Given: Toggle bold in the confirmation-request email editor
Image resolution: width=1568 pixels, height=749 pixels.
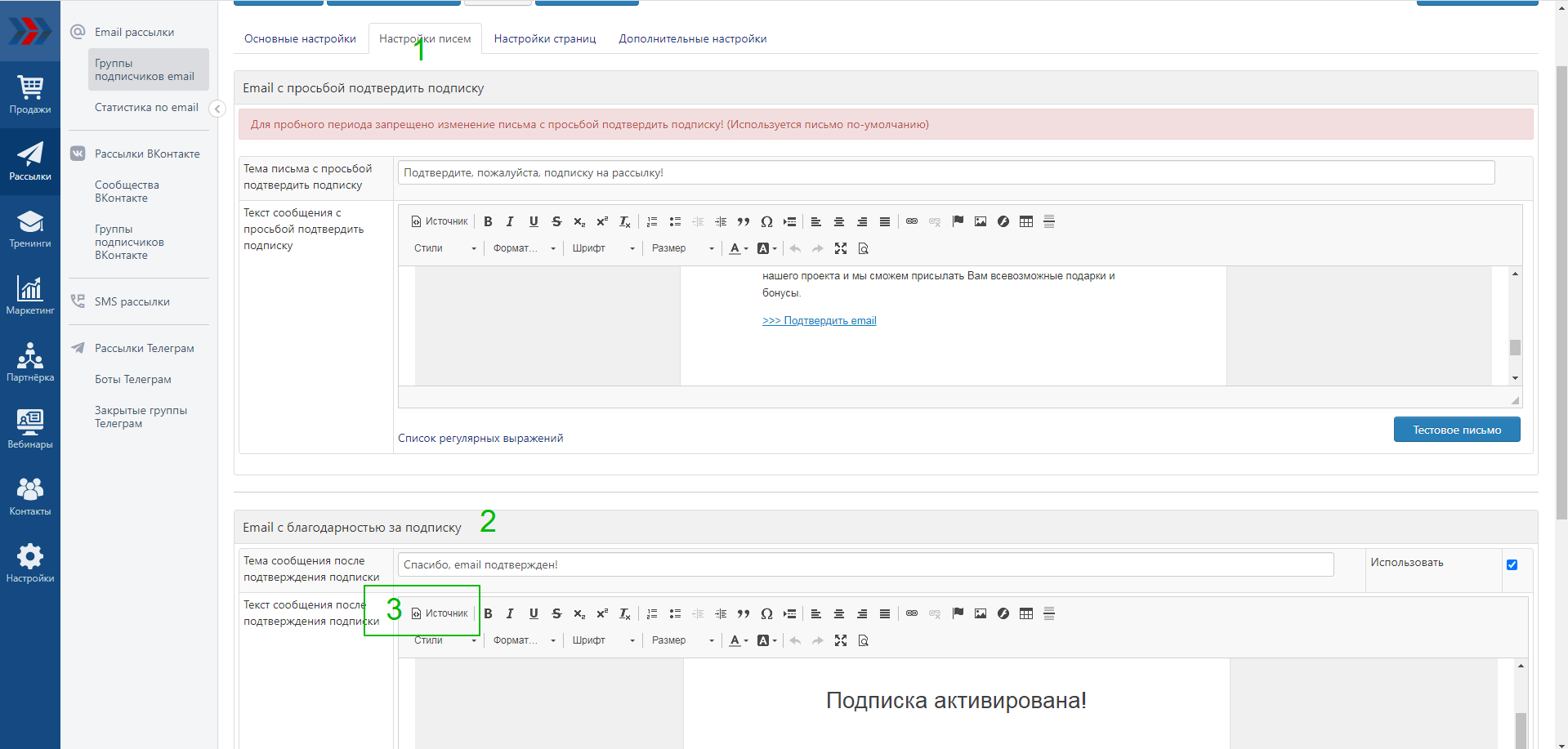Looking at the screenshot, I should click(488, 221).
